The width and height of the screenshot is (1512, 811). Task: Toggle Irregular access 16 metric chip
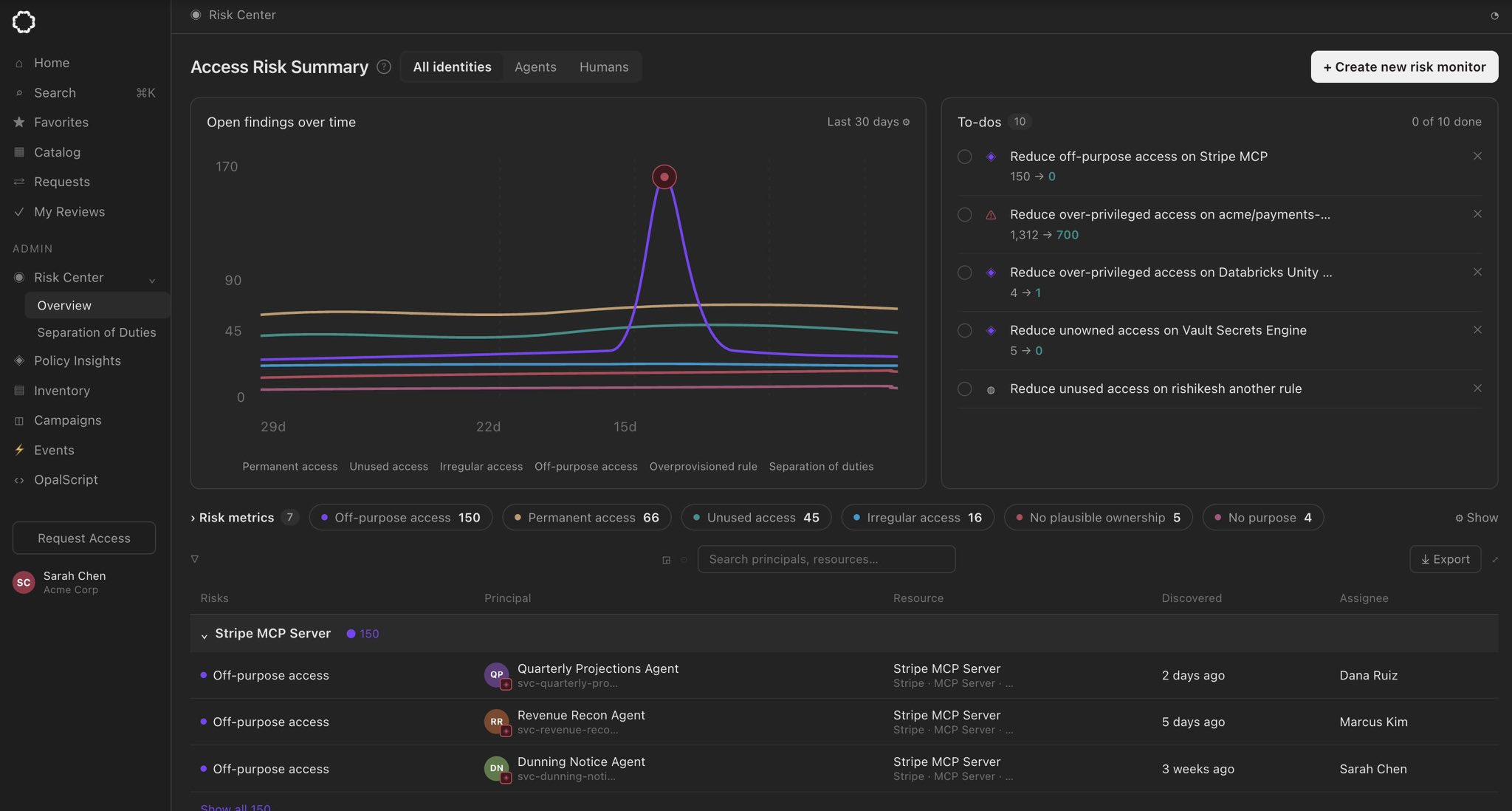tap(918, 517)
